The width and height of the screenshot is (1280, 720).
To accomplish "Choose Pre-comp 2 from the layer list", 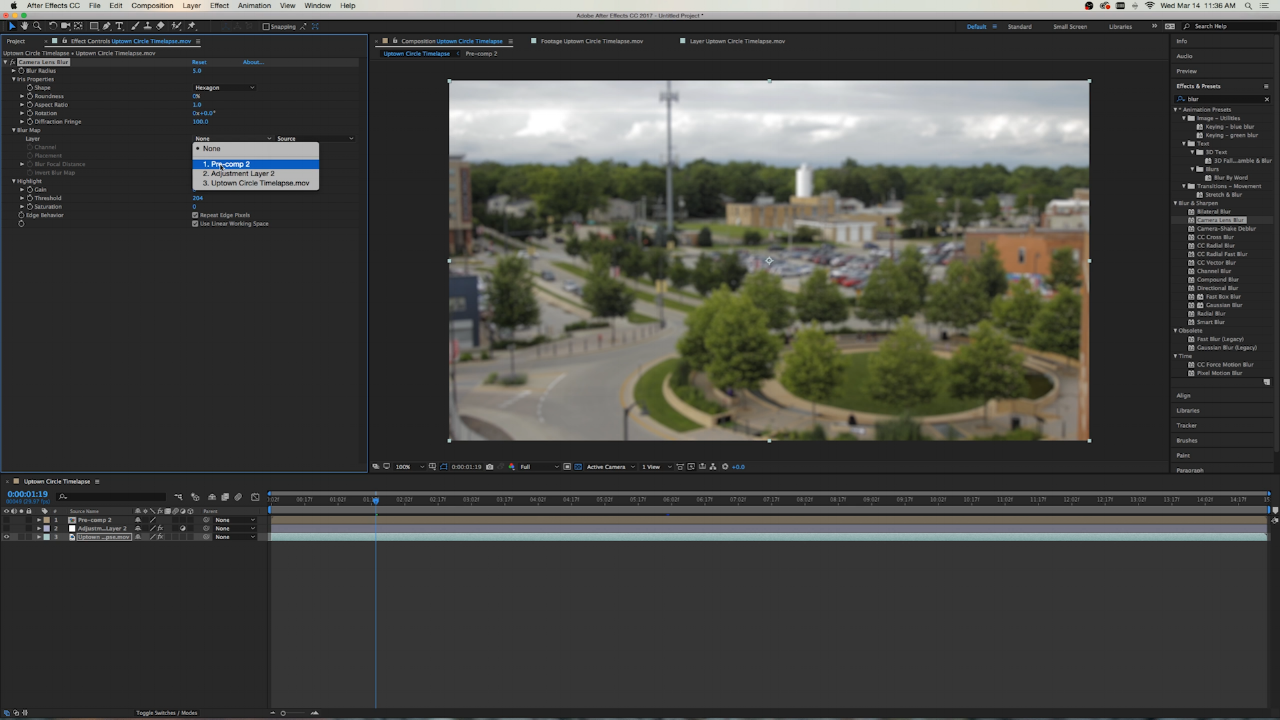I will click(256, 164).
